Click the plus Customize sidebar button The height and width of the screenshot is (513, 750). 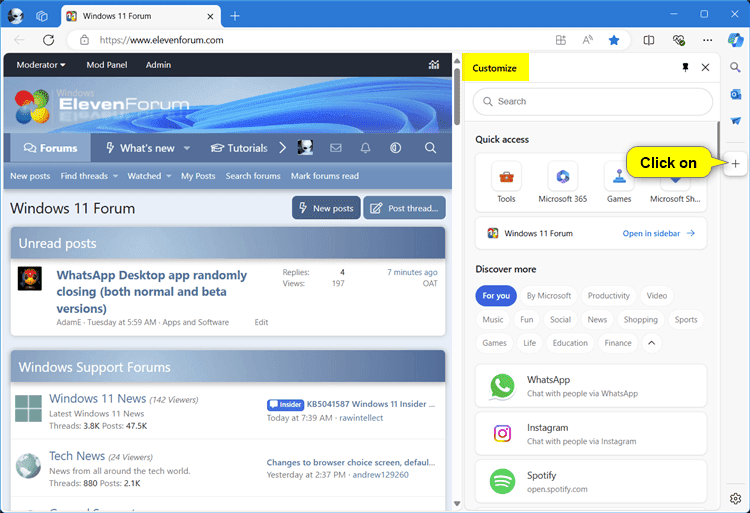tap(735, 164)
